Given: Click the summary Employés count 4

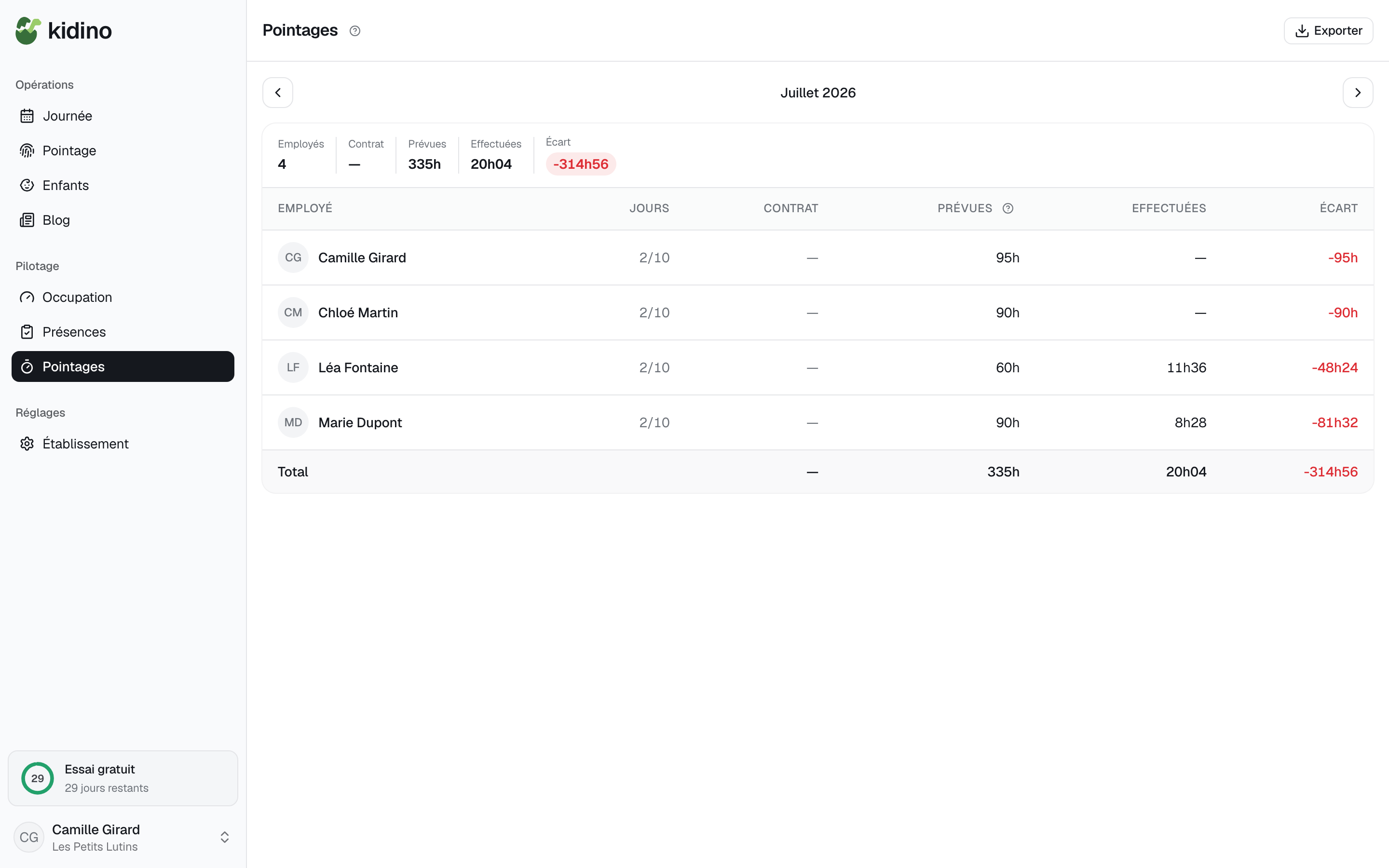Looking at the screenshot, I should [282, 164].
